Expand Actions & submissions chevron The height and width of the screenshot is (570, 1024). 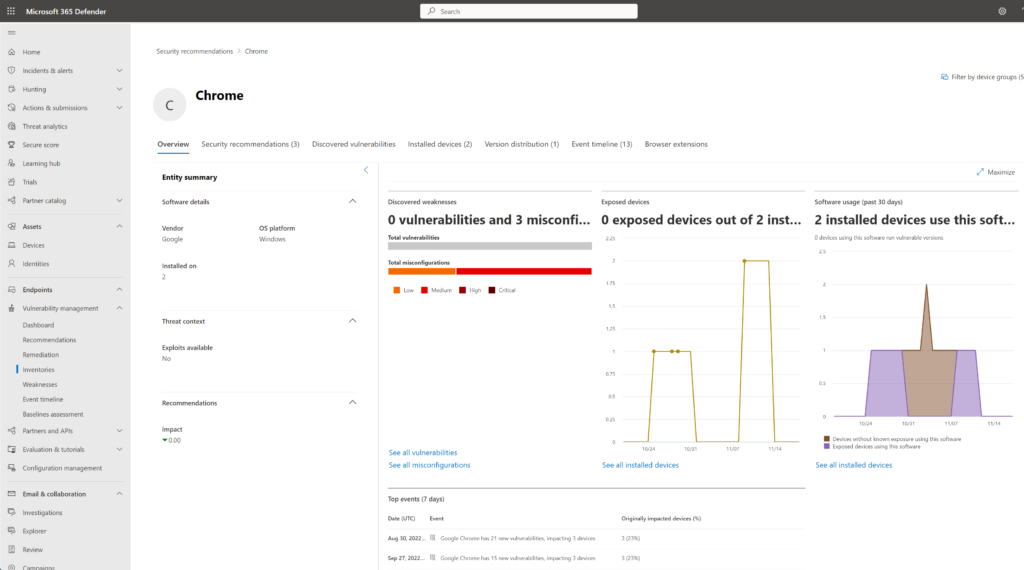119,108
